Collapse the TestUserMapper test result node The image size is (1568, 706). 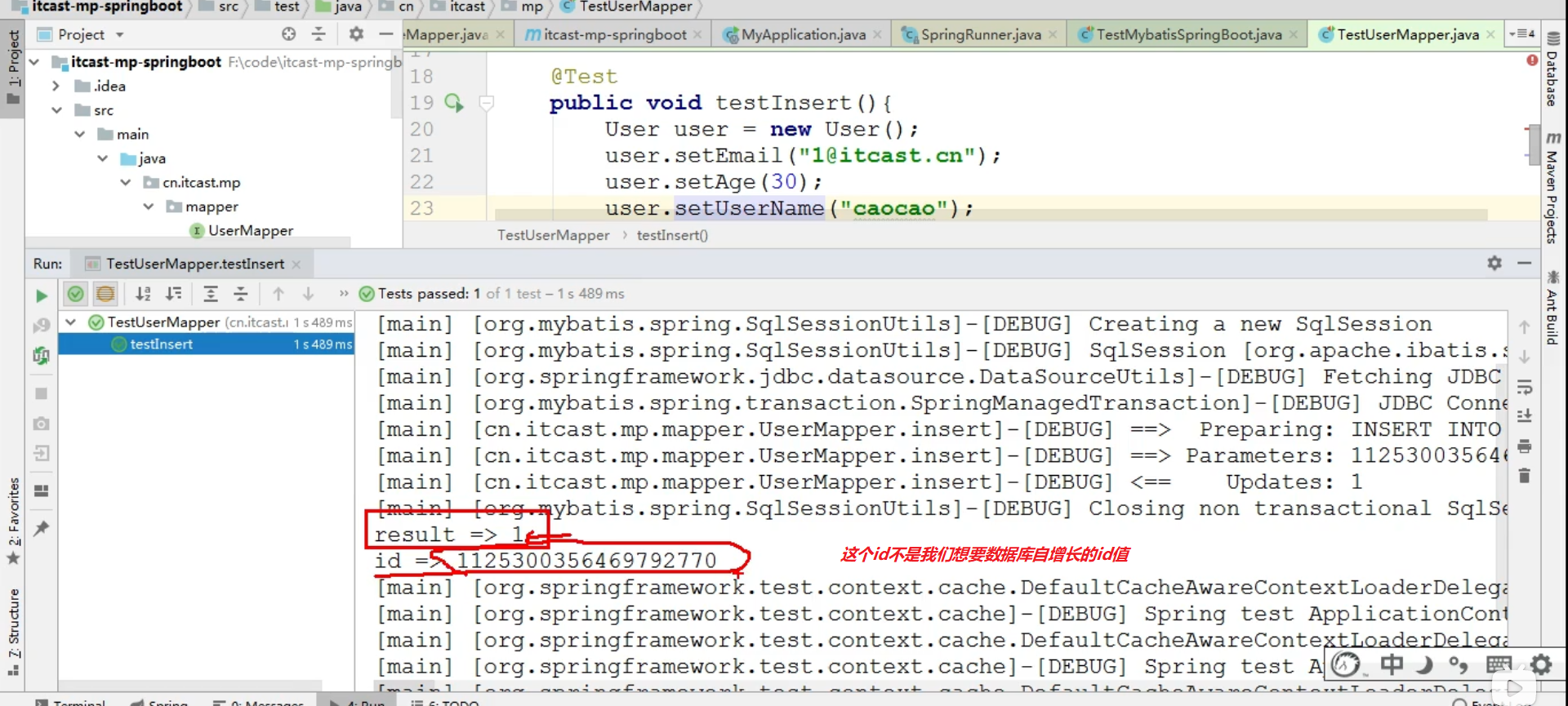[71, 322]
